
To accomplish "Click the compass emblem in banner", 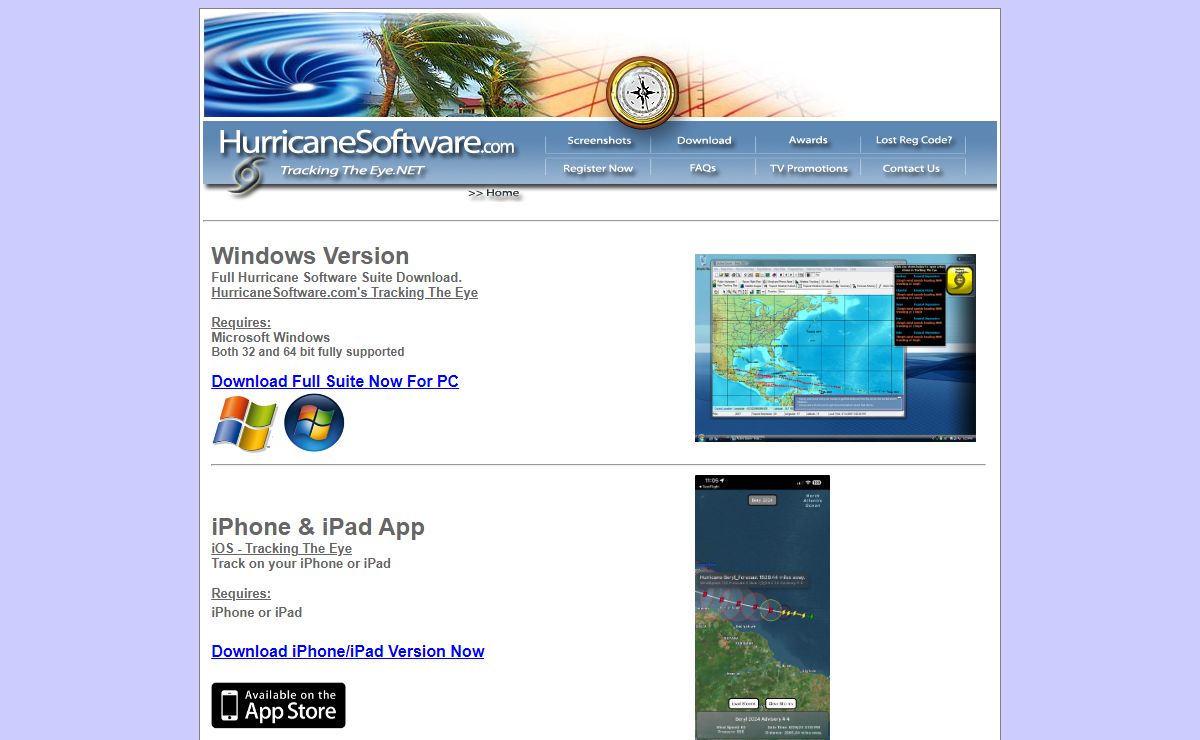I will (643, 93).
